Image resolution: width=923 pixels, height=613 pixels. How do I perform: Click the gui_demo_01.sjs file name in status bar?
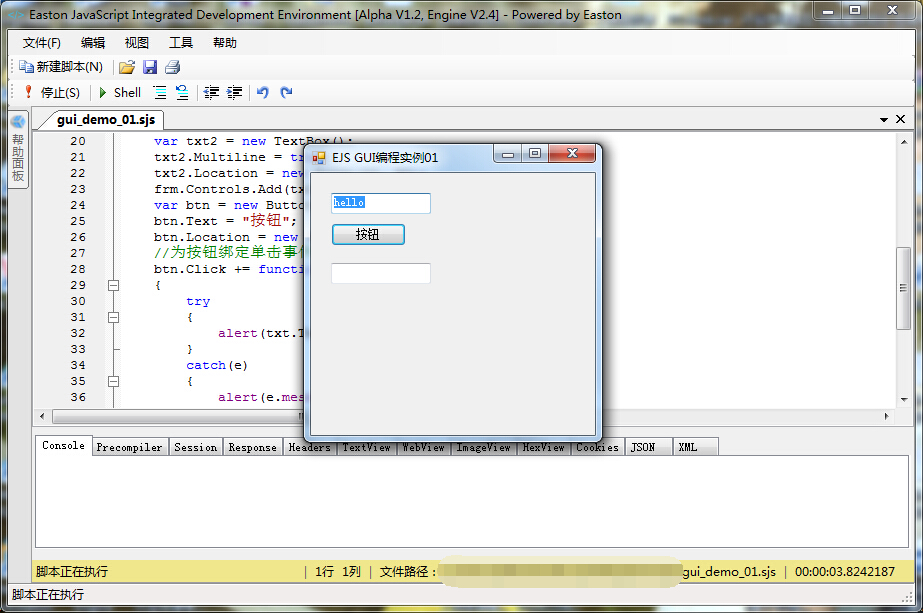pos(729,572)
